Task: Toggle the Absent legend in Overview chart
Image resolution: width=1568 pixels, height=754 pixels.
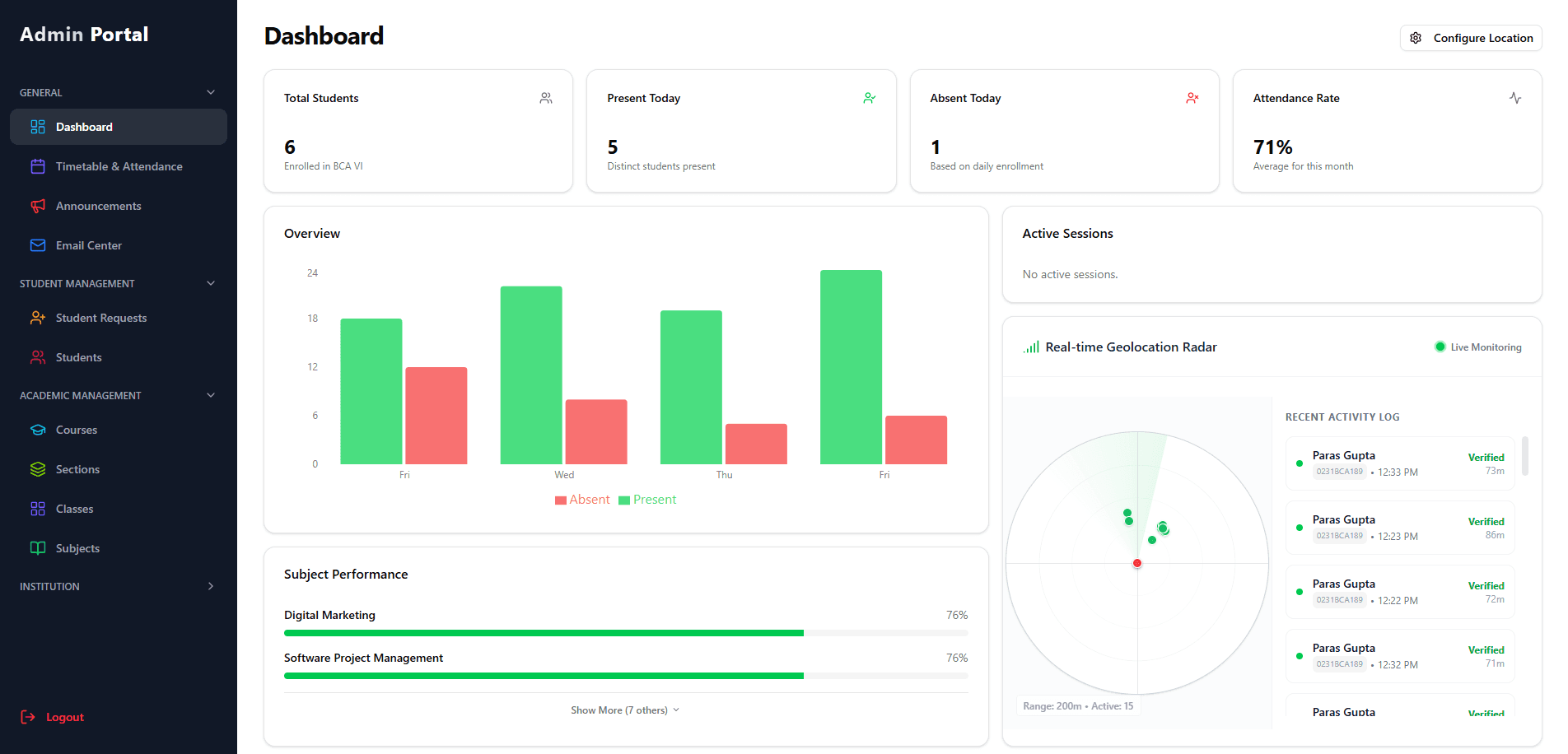Action: [x=582, y=500]
